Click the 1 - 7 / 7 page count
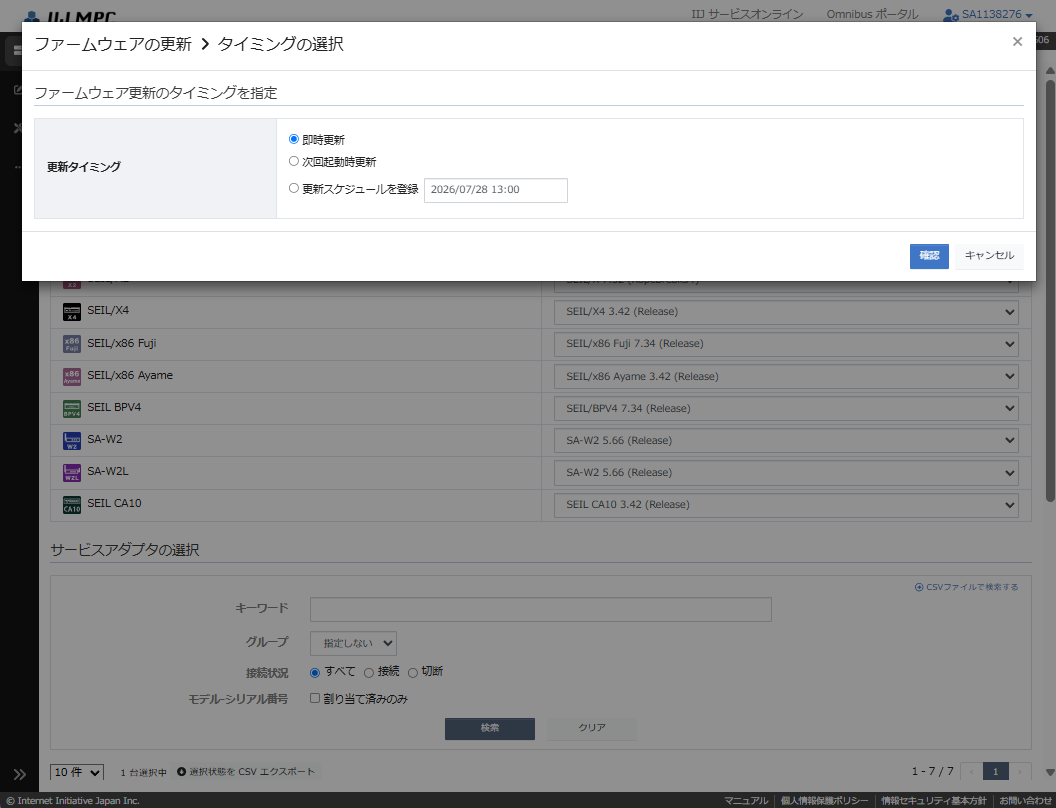 tap(933, 772)
